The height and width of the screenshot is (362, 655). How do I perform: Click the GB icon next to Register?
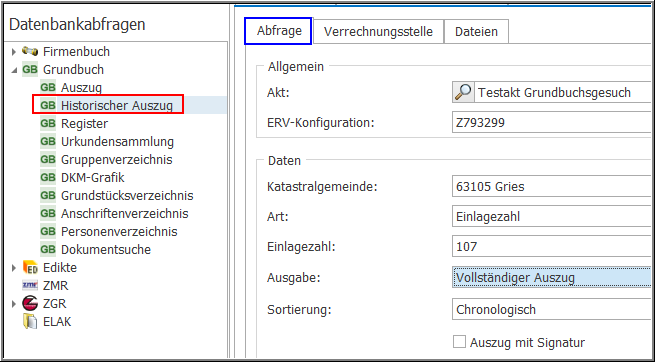pyautogui.click(x=48, y=123)
